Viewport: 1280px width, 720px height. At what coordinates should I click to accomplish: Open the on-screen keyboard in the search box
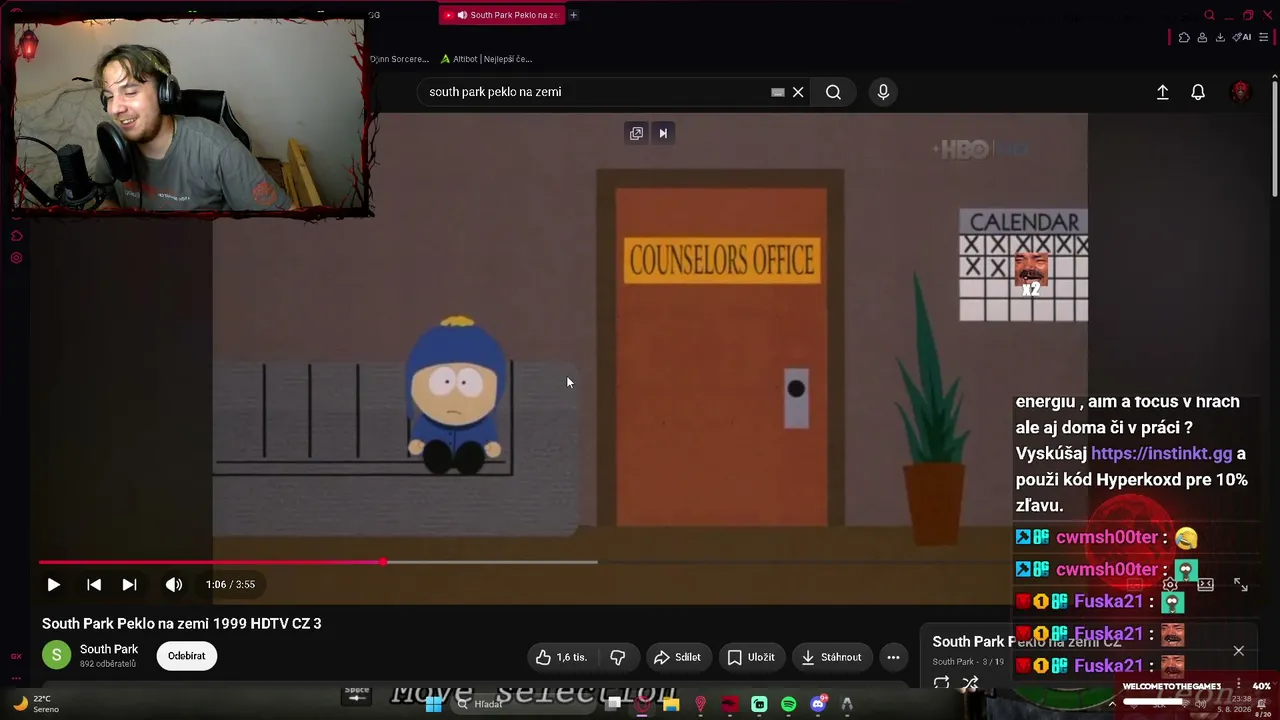click(777, 92)
